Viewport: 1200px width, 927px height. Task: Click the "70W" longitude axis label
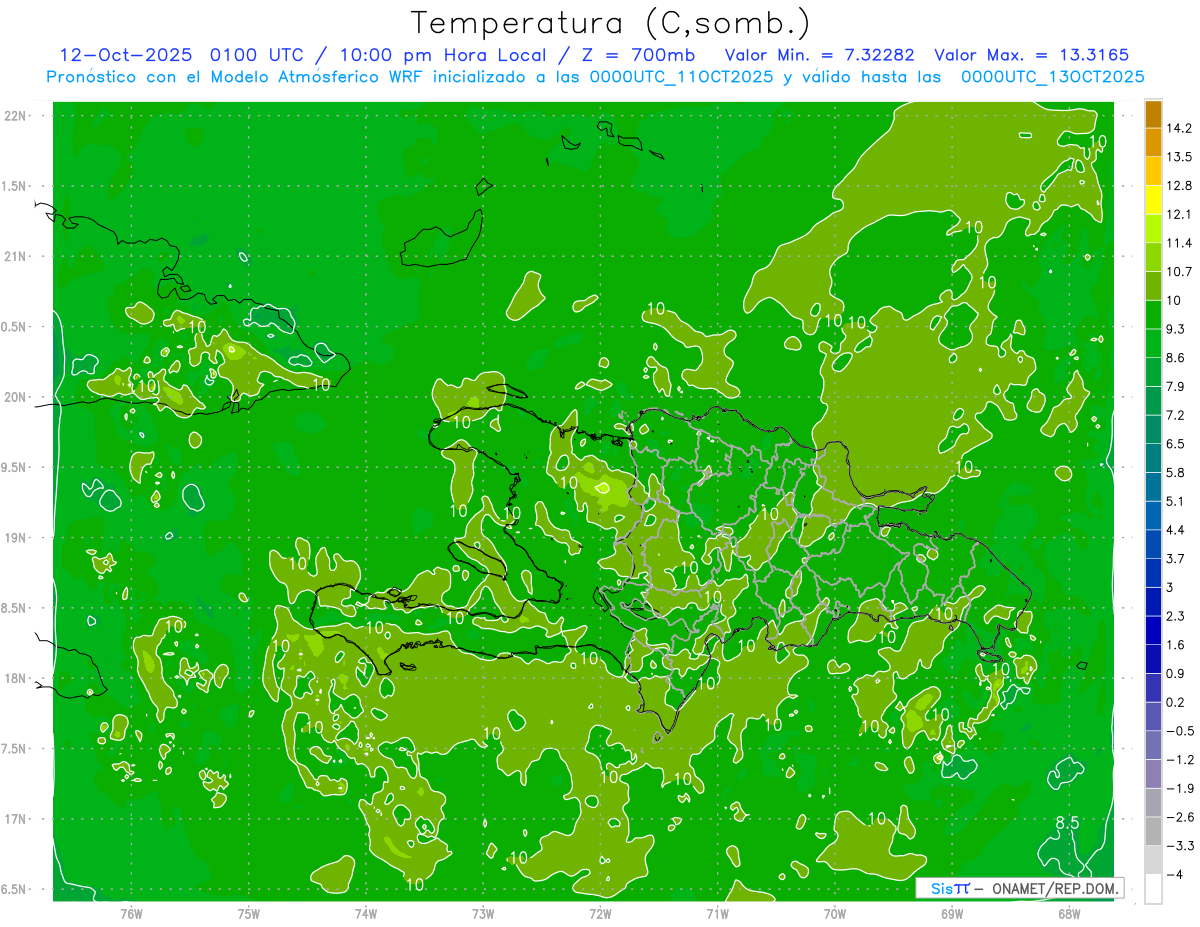(x=835, y=913)
